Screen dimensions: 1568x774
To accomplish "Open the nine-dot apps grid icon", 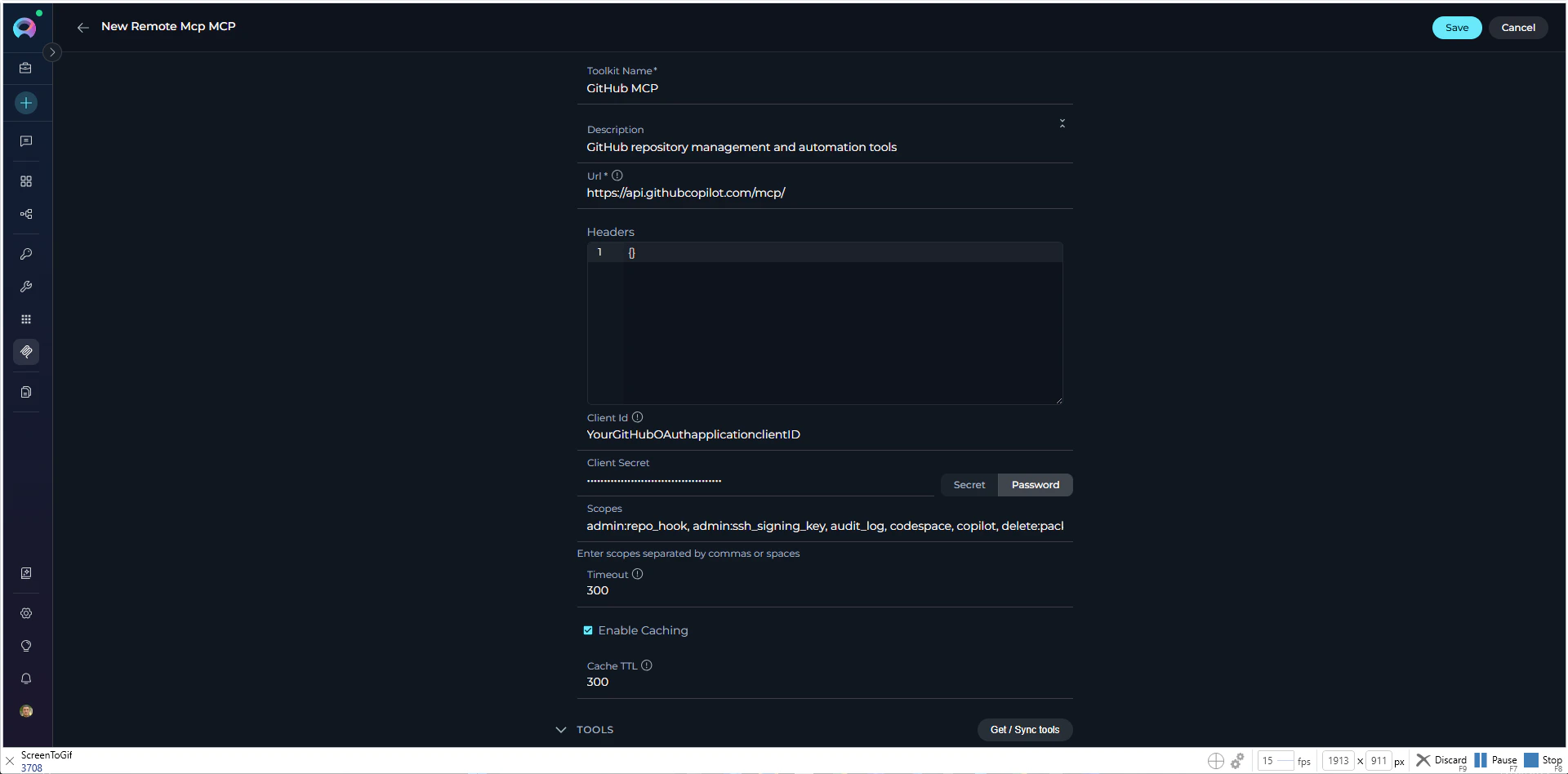I will (x=26, y=319).
